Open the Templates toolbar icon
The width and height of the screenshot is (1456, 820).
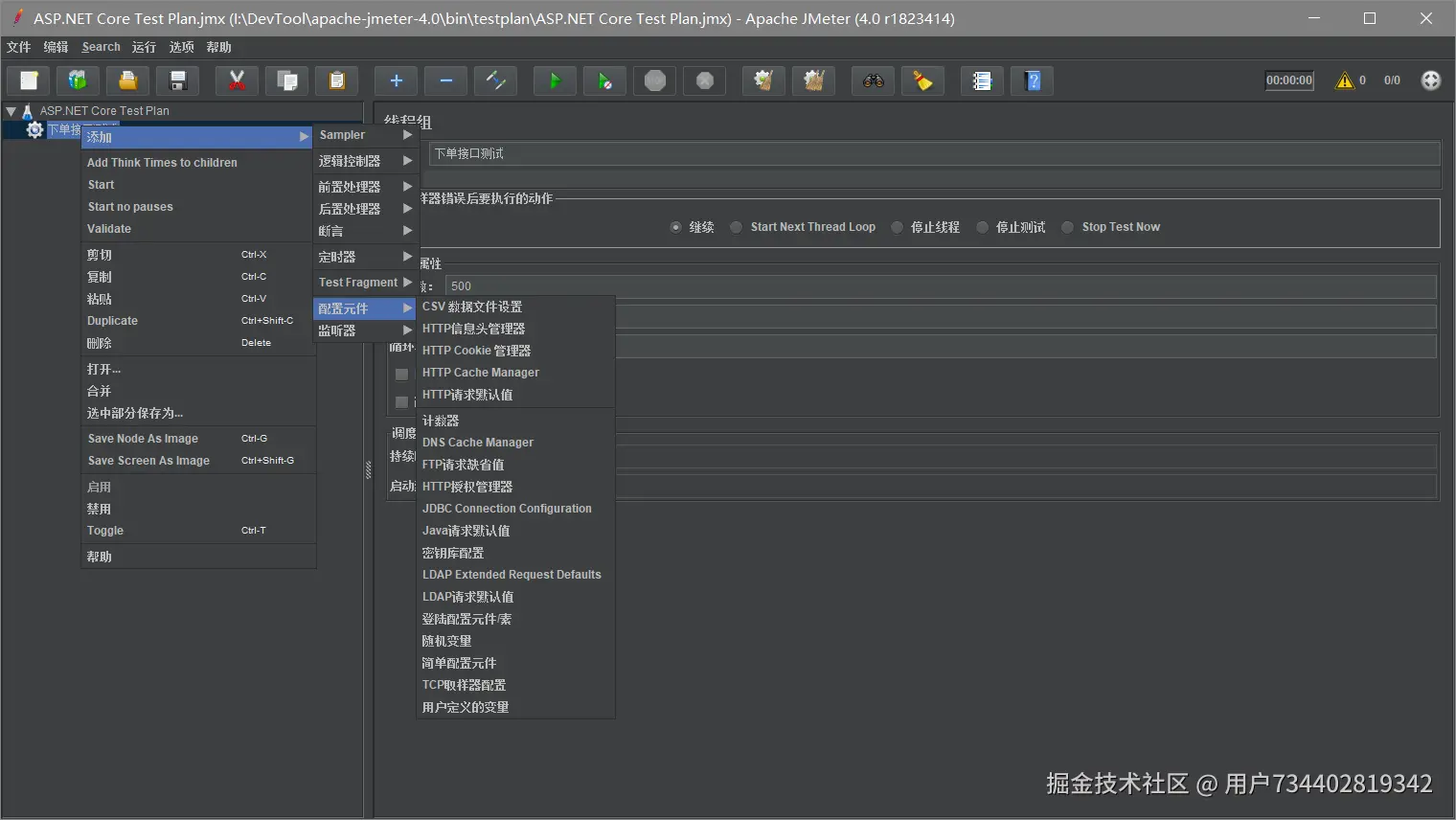tap(78, 81)
